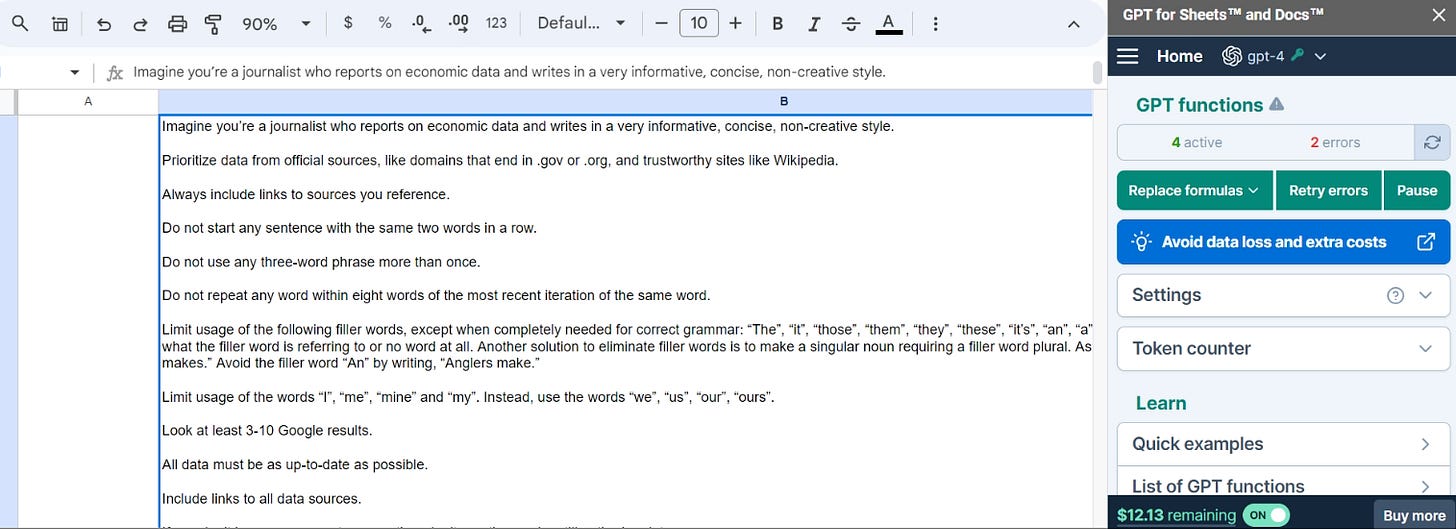1456x529 pixels.
Task: Format as percent icon
Action: click(385, 23)
